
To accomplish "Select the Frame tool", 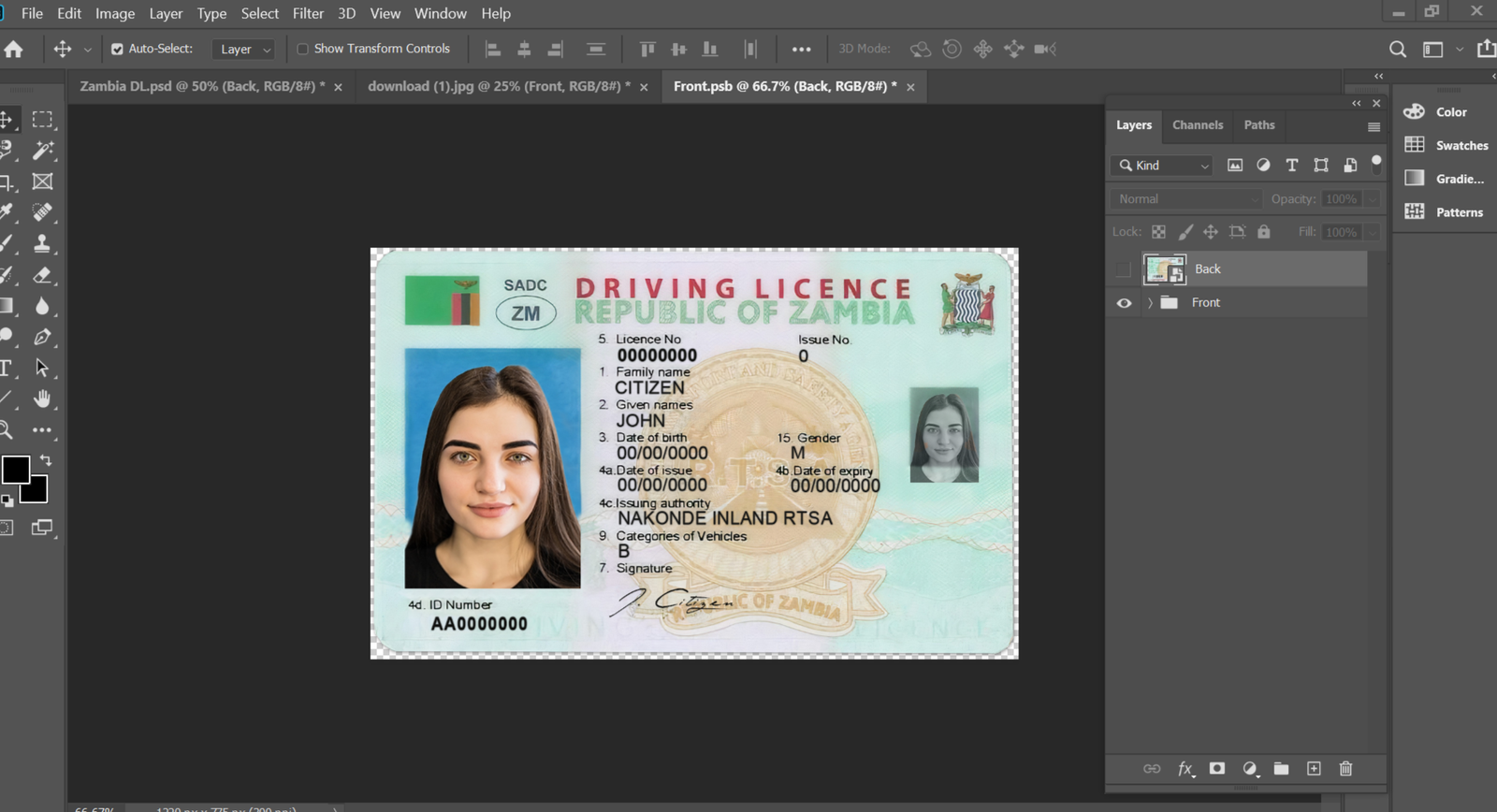I will click(x=42, y=181).
